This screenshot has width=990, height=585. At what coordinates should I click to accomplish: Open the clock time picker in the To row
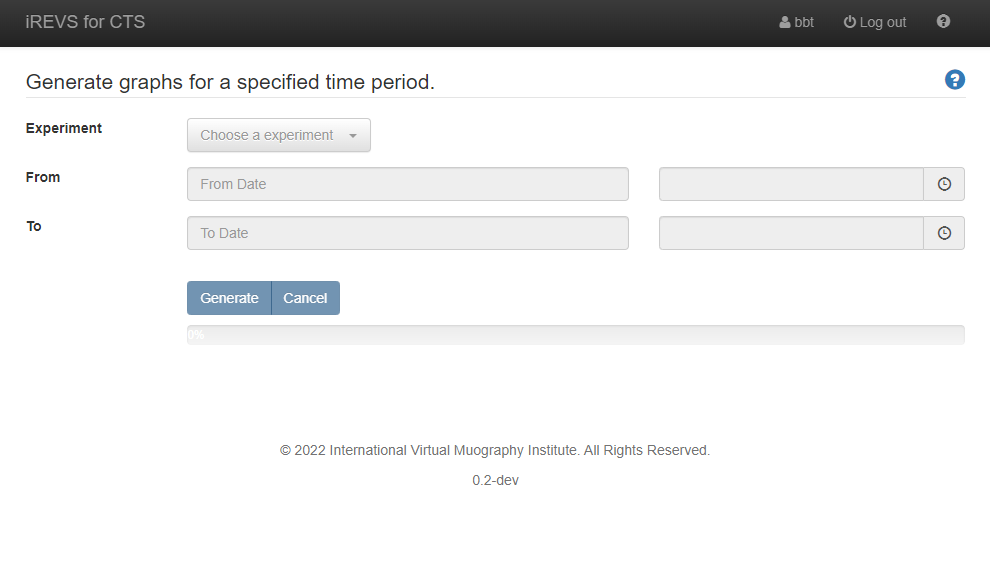pyautogui.click(x=944, y=233)
